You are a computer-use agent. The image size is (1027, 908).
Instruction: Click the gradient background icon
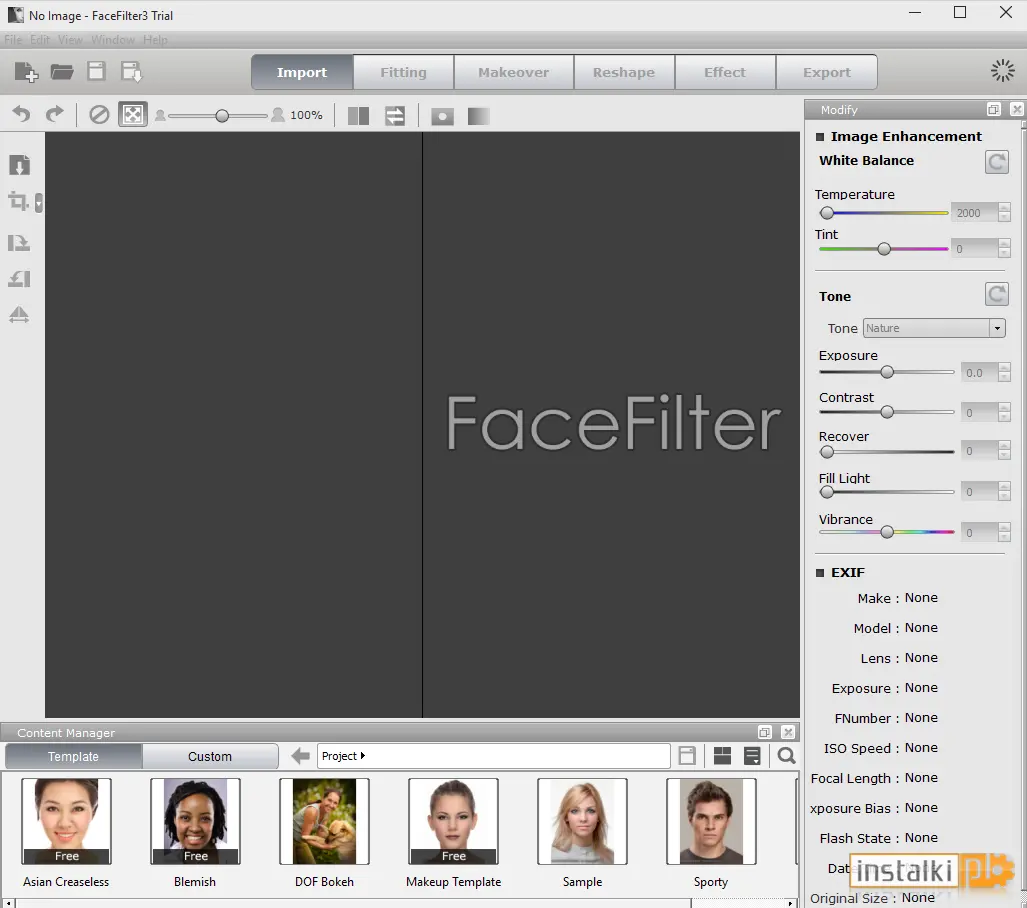[x=478, y=116]
